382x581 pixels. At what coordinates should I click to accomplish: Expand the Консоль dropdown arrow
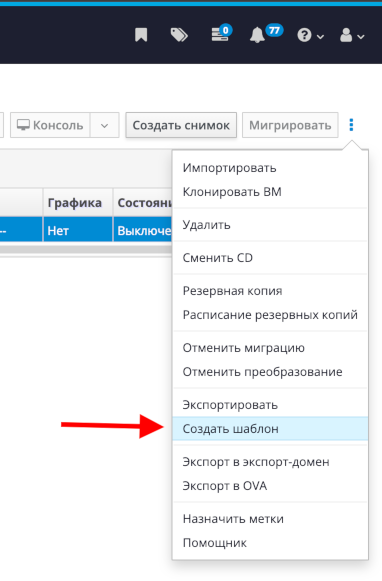(x=104, y=125)
